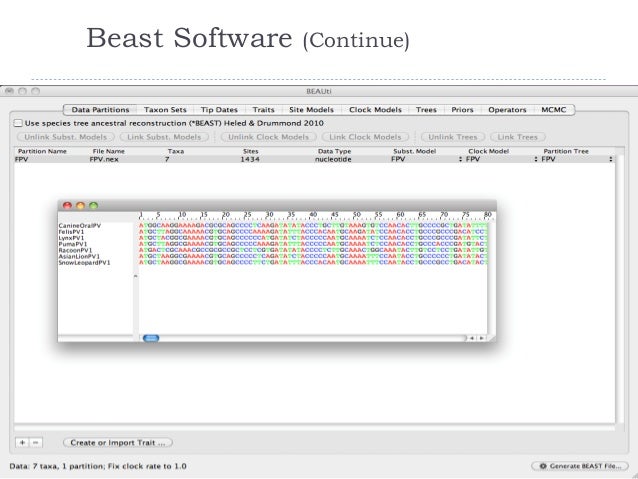The width and height of the screenshot is (638, 479).
Task: Click the File Name column header
Action: click(x=109, y=151)
